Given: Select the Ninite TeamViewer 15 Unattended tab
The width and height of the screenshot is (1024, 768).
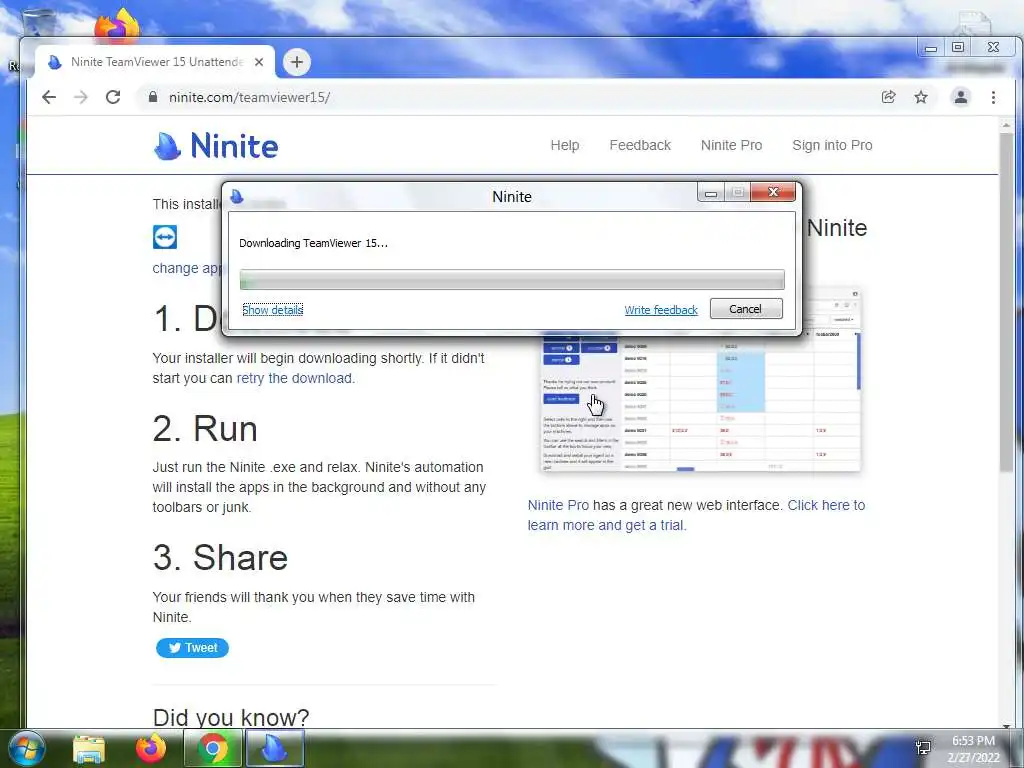Looking at the screenshot, I should click(155, 62).
